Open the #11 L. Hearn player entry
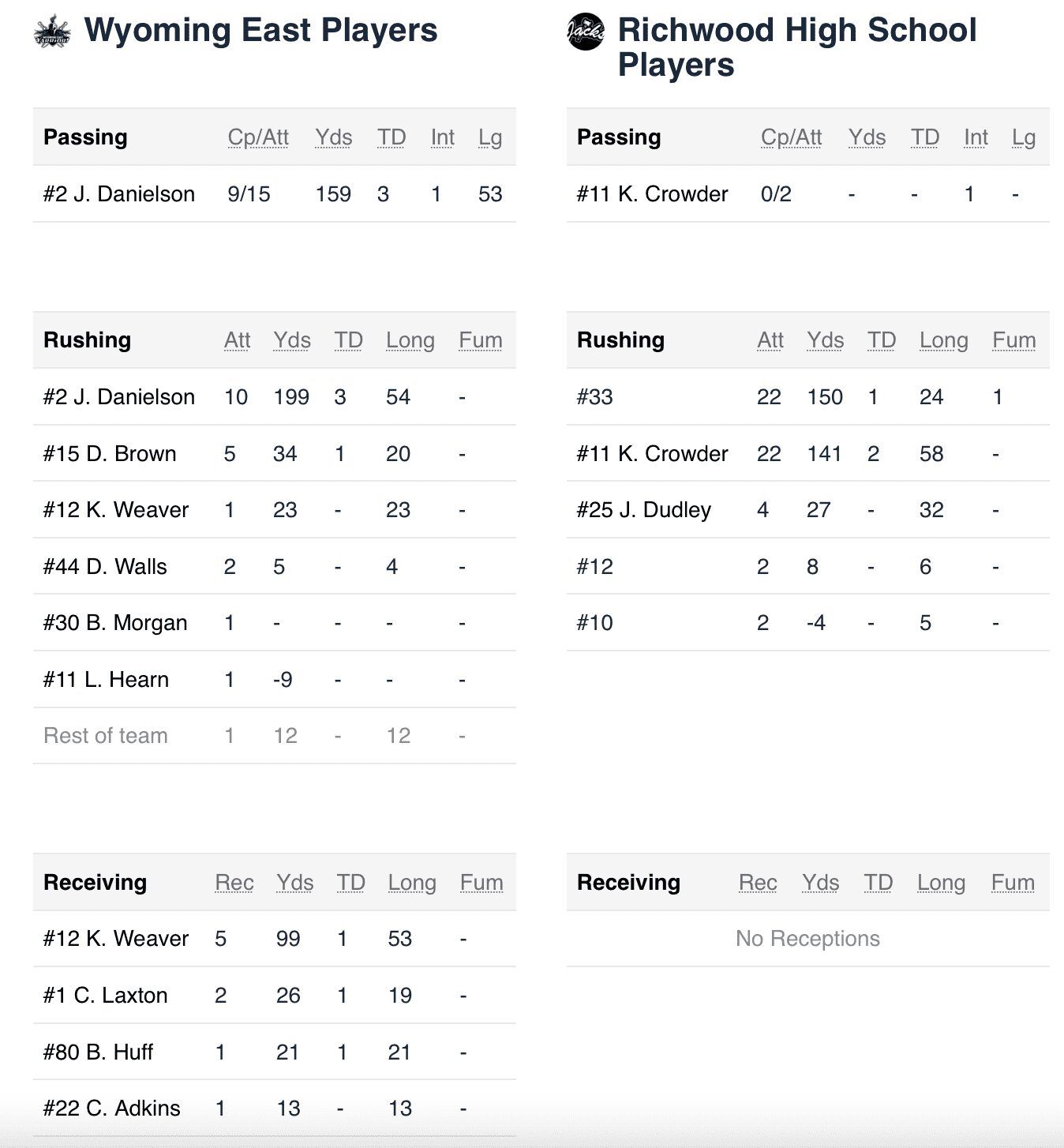This screenshot has height=1148, width=1064. point(106,680)
